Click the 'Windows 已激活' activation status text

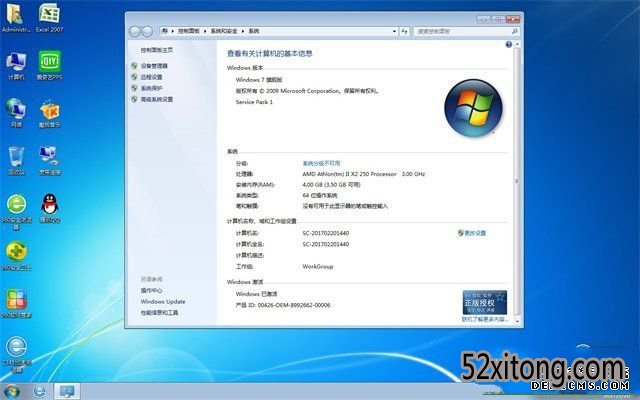click(256, 294)
